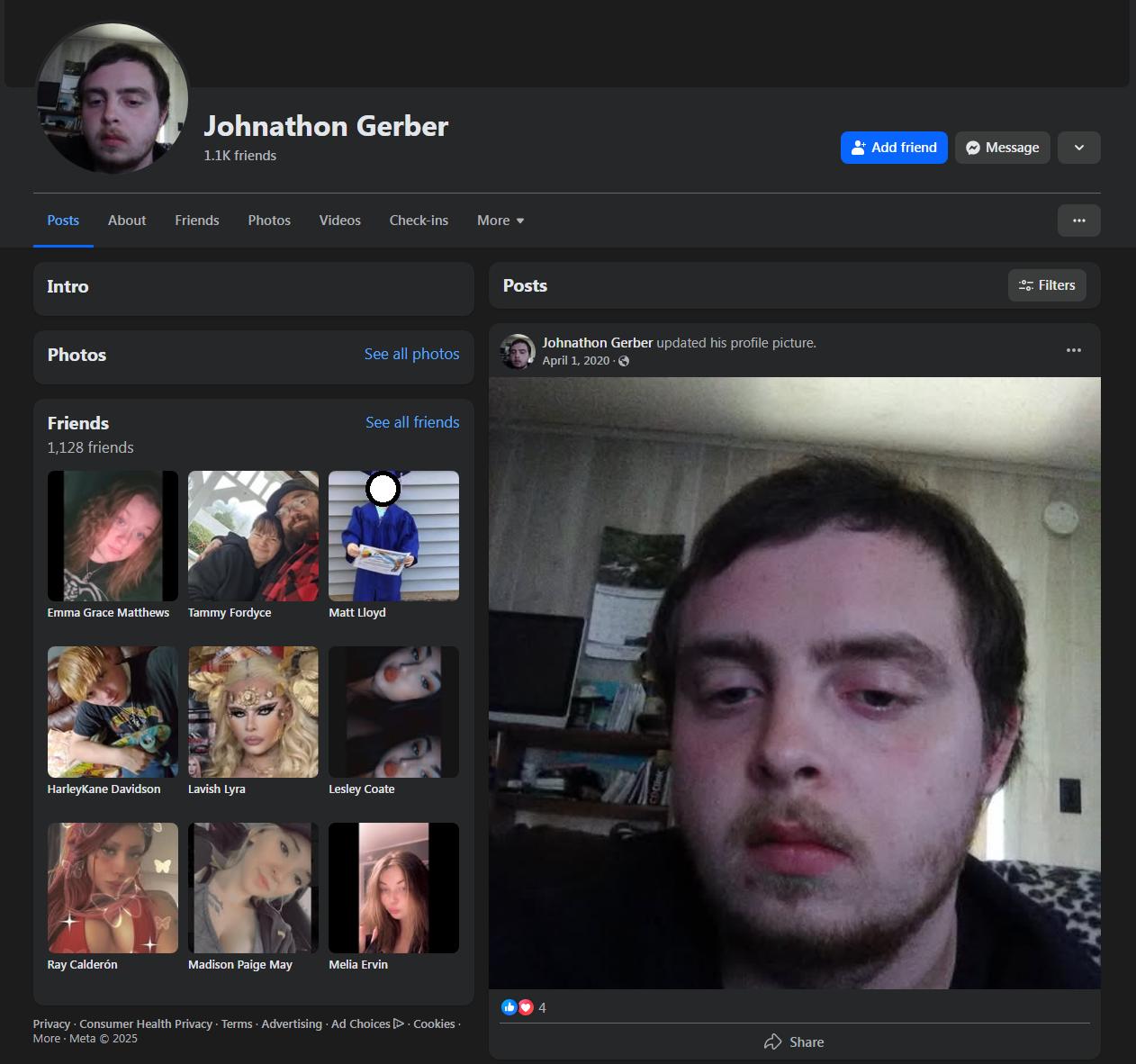Screen dimensions: 1136x1064
Task: Open Message chat with Johnathon Gerber
Action: [1002, 148]
